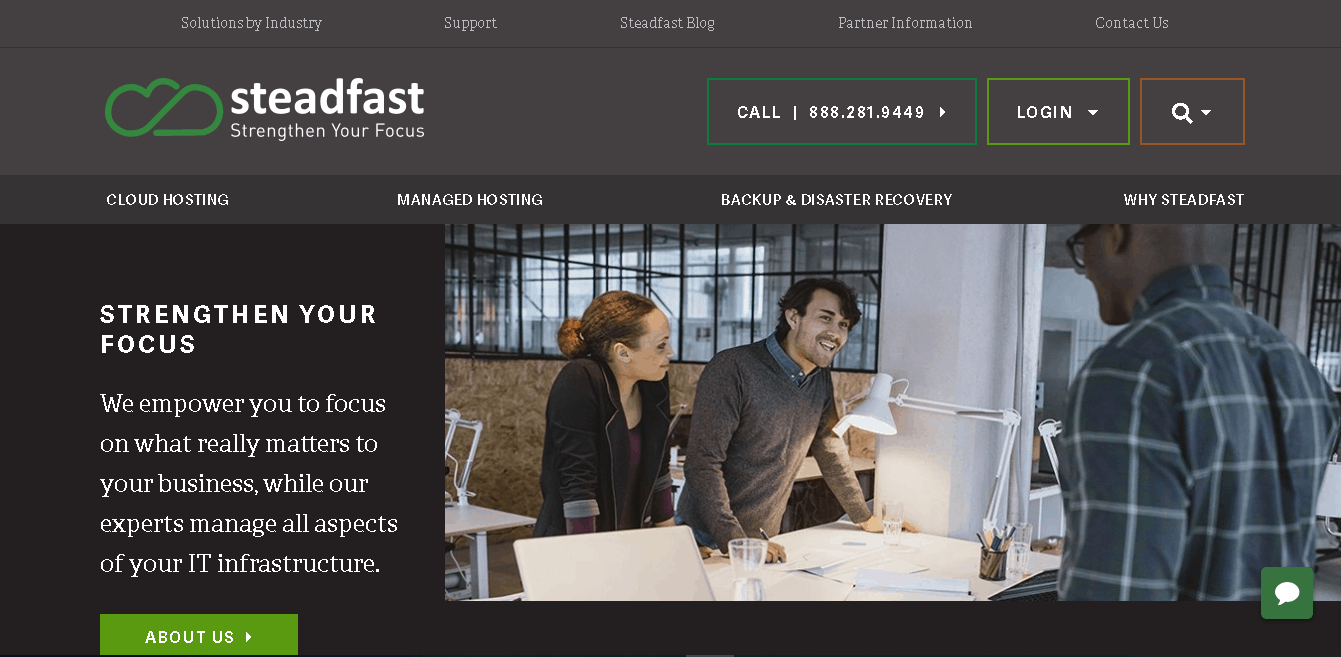The height and width of the screenshot is (657, 1341).
Task: Open Solutions by Industry link
Action: click(251, 23)
